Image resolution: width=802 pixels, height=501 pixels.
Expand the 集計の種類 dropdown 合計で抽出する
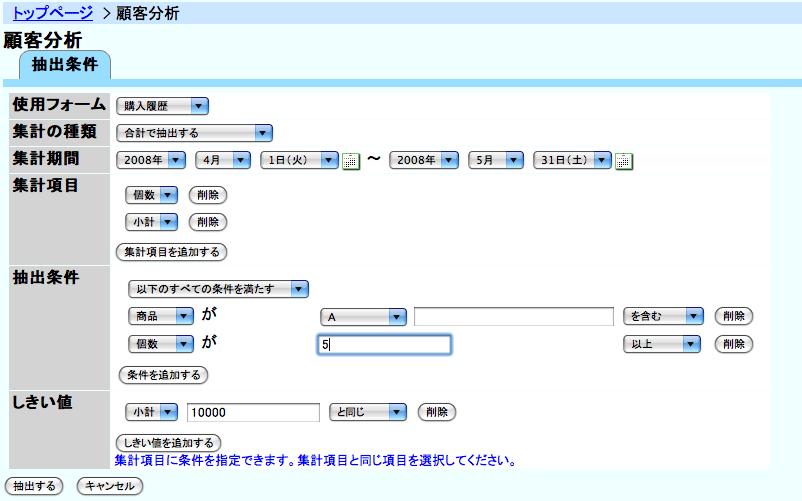(x=195, y=132)
